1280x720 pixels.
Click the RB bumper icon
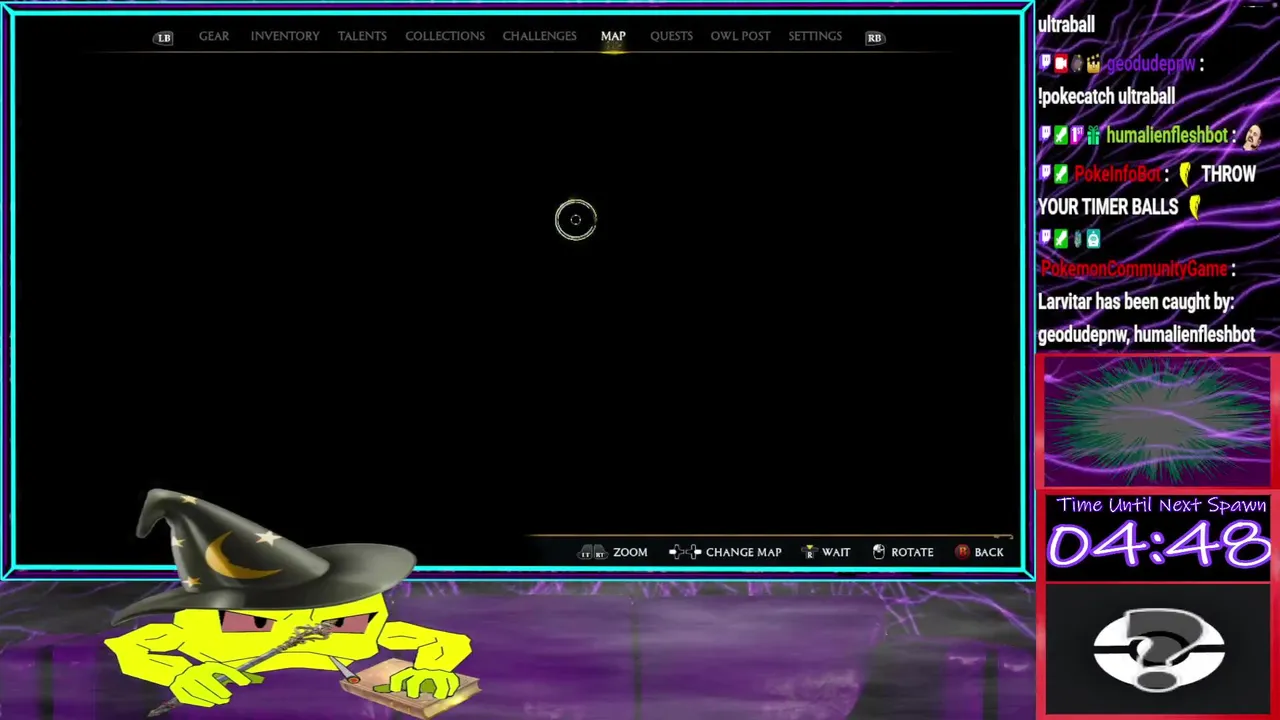click(874, 38)
